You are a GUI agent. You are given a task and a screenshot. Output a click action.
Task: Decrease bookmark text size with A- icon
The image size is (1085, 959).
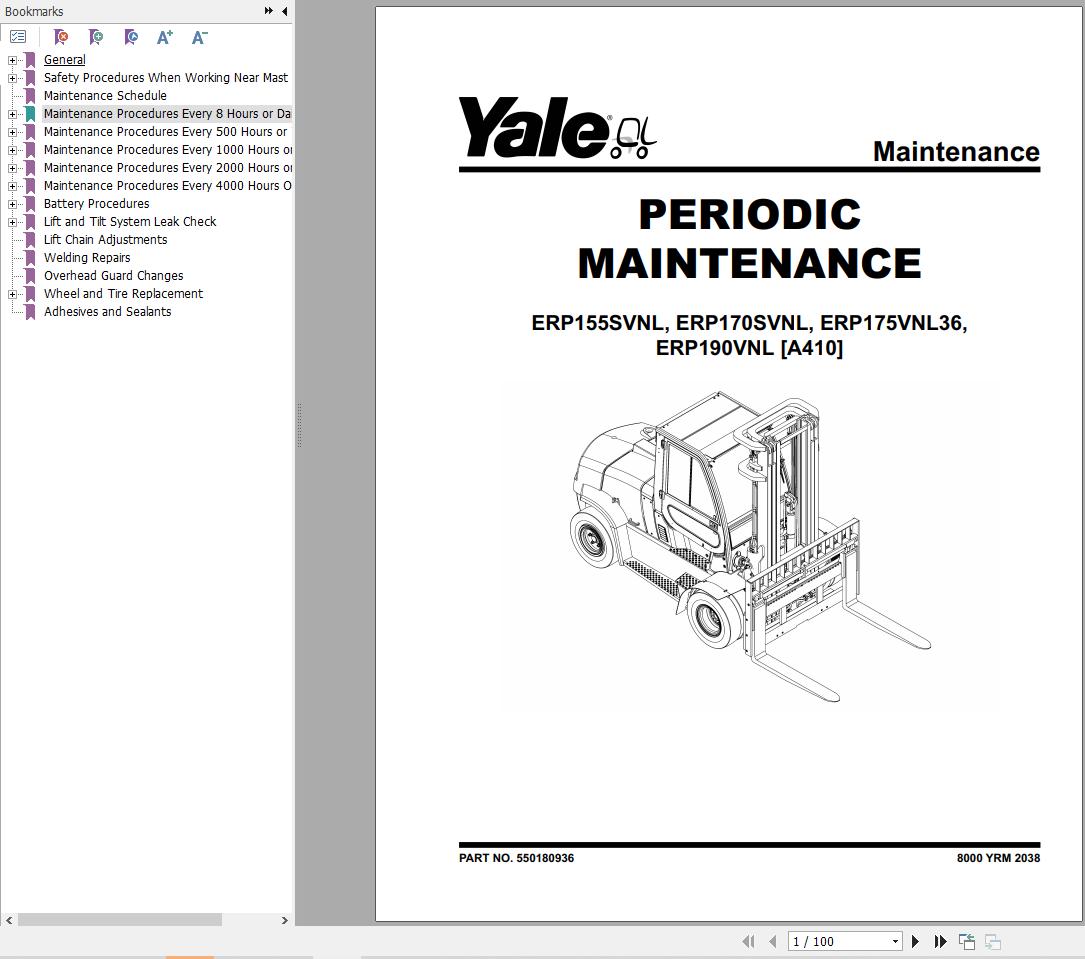(199, 37)
